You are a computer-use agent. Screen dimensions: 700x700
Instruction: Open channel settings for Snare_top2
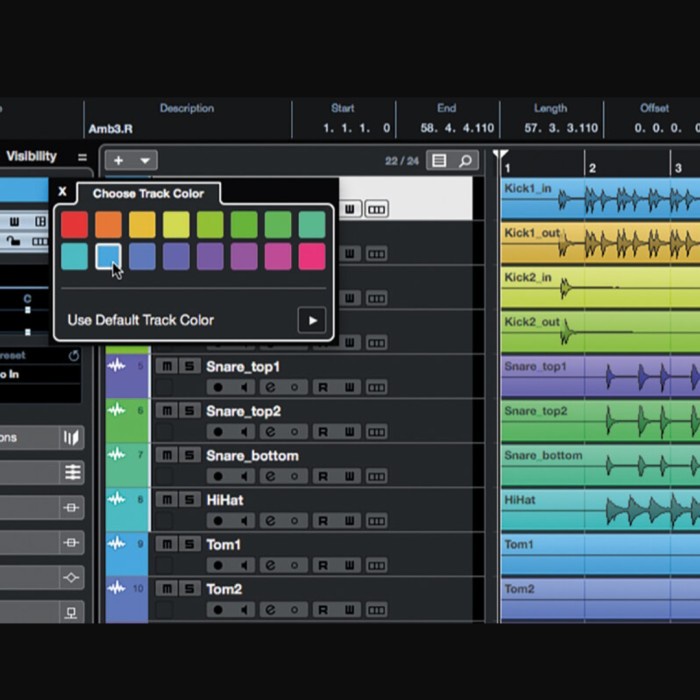(x=270, y=432)
